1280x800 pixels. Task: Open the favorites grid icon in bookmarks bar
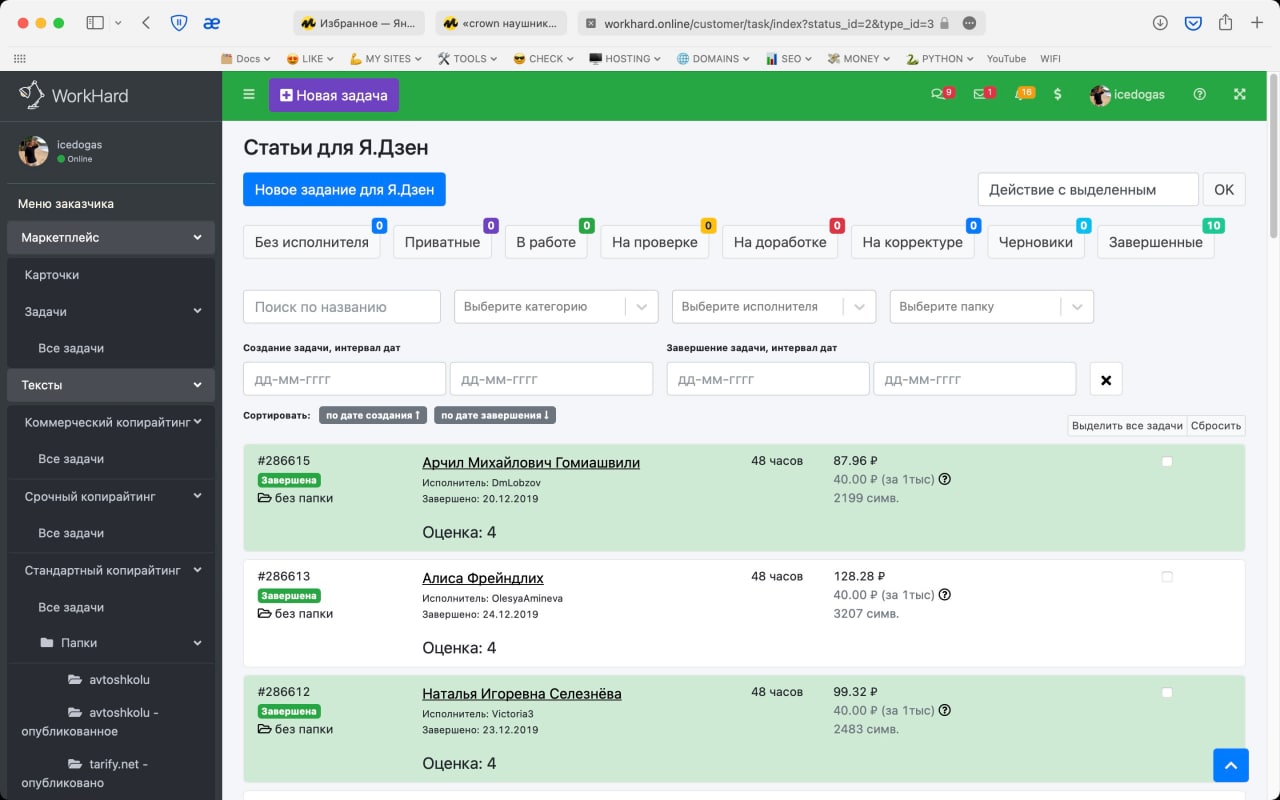pos(20,59)
